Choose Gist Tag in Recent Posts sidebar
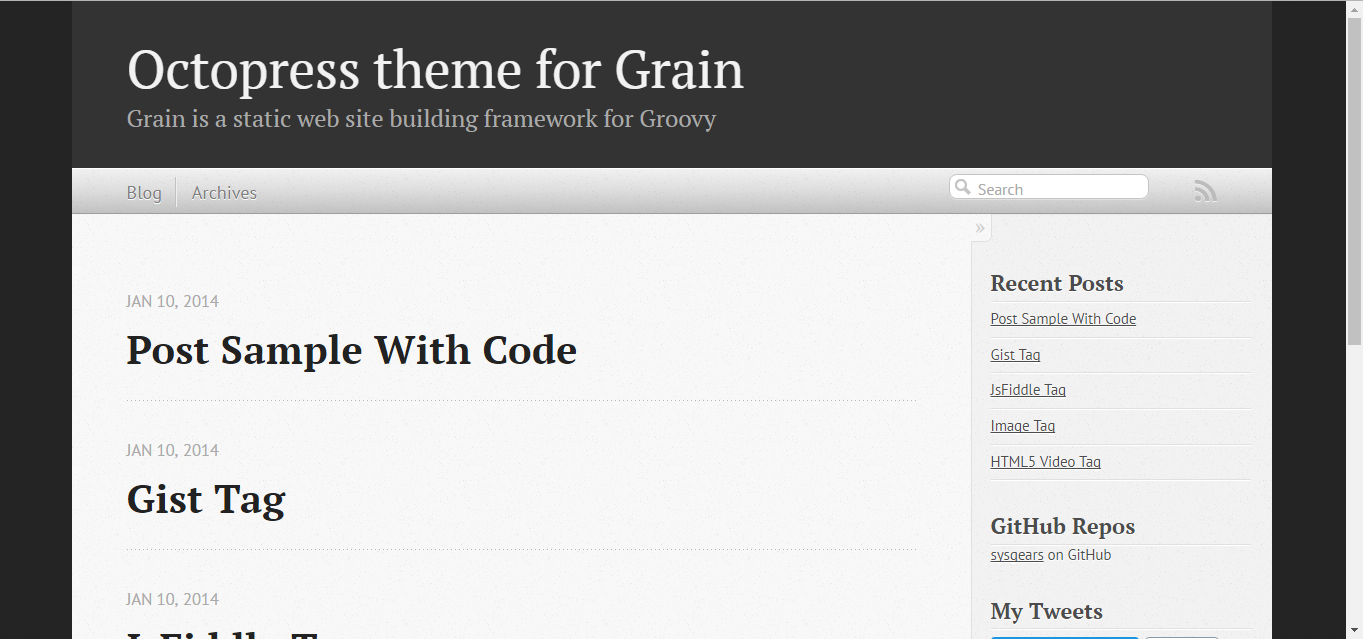Viewport: 1363px width, 639px height. point(1015,355)
